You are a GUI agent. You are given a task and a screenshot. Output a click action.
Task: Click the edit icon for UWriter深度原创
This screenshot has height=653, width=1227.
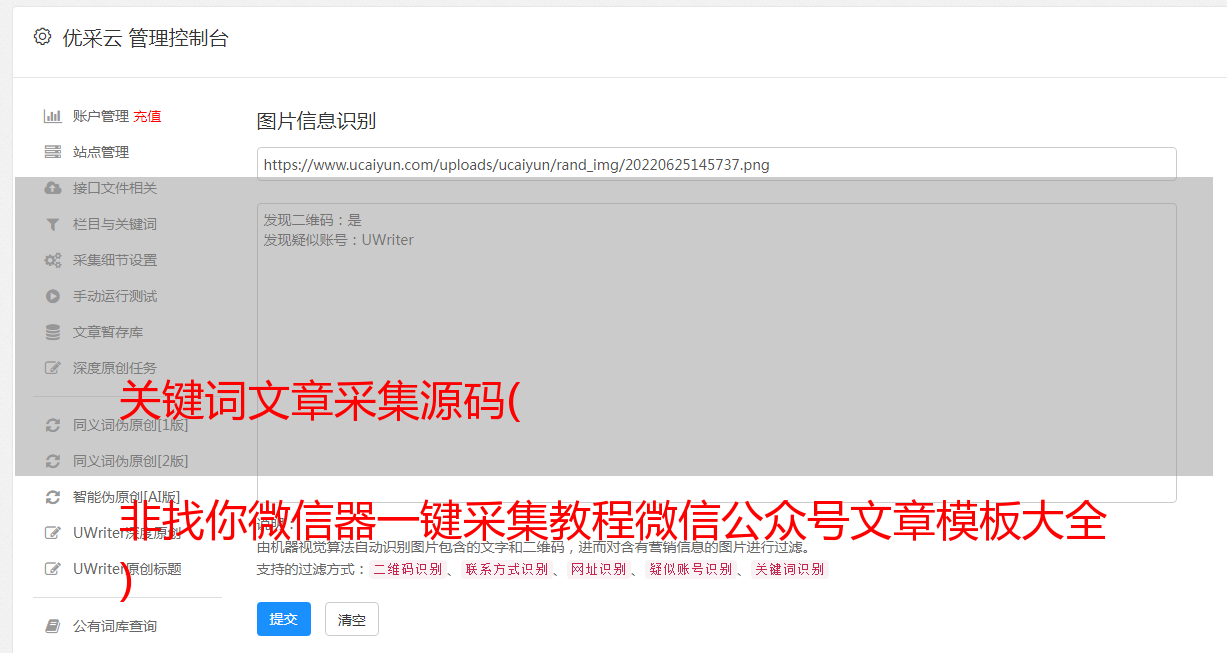click(x=53, y=533)
